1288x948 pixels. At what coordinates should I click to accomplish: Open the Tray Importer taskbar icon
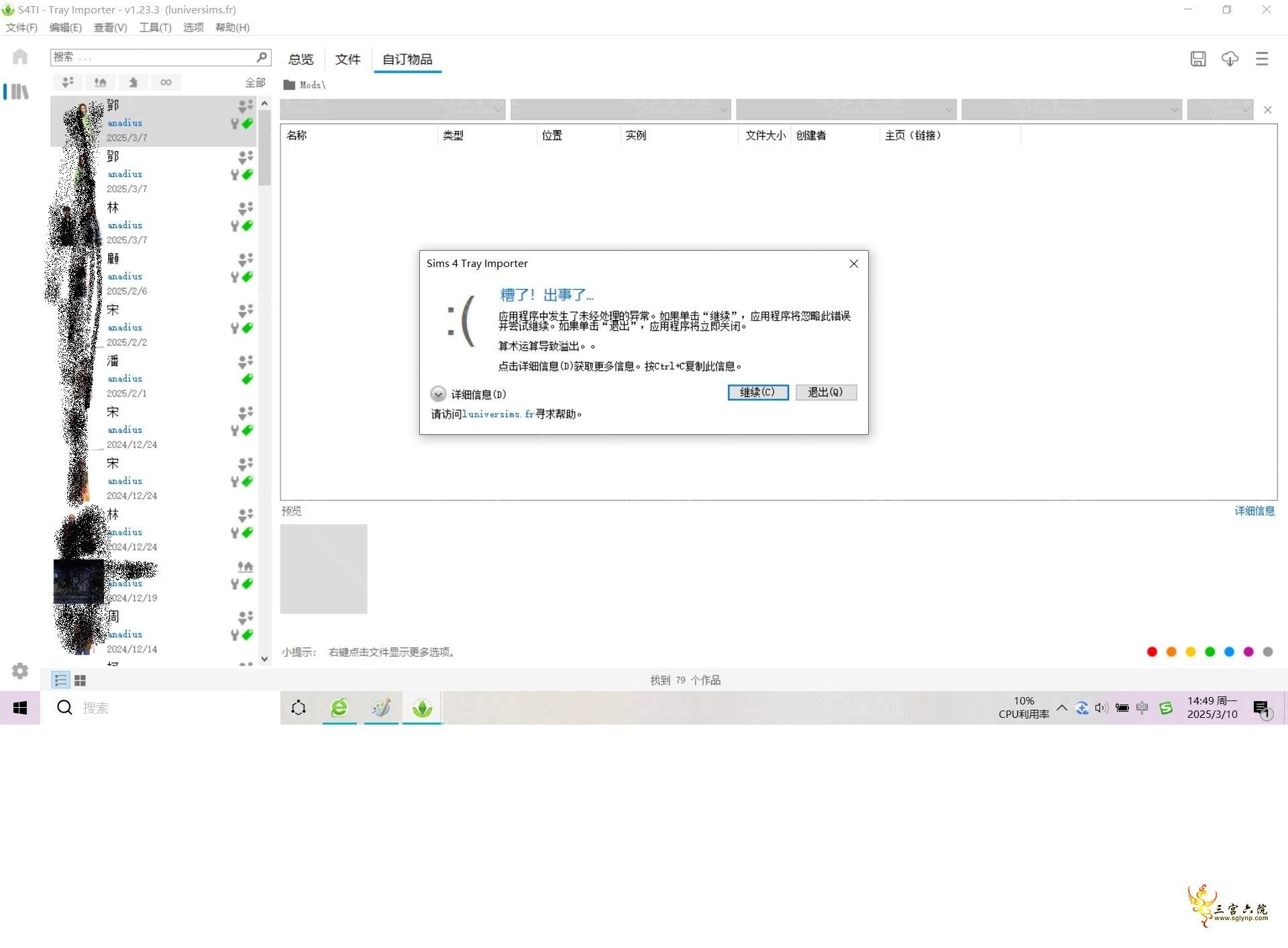click(422, 708)
